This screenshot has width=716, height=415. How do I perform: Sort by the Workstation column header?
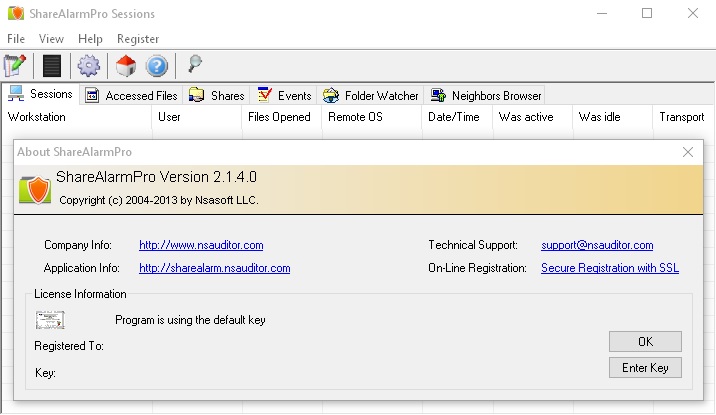coord(37,117)
